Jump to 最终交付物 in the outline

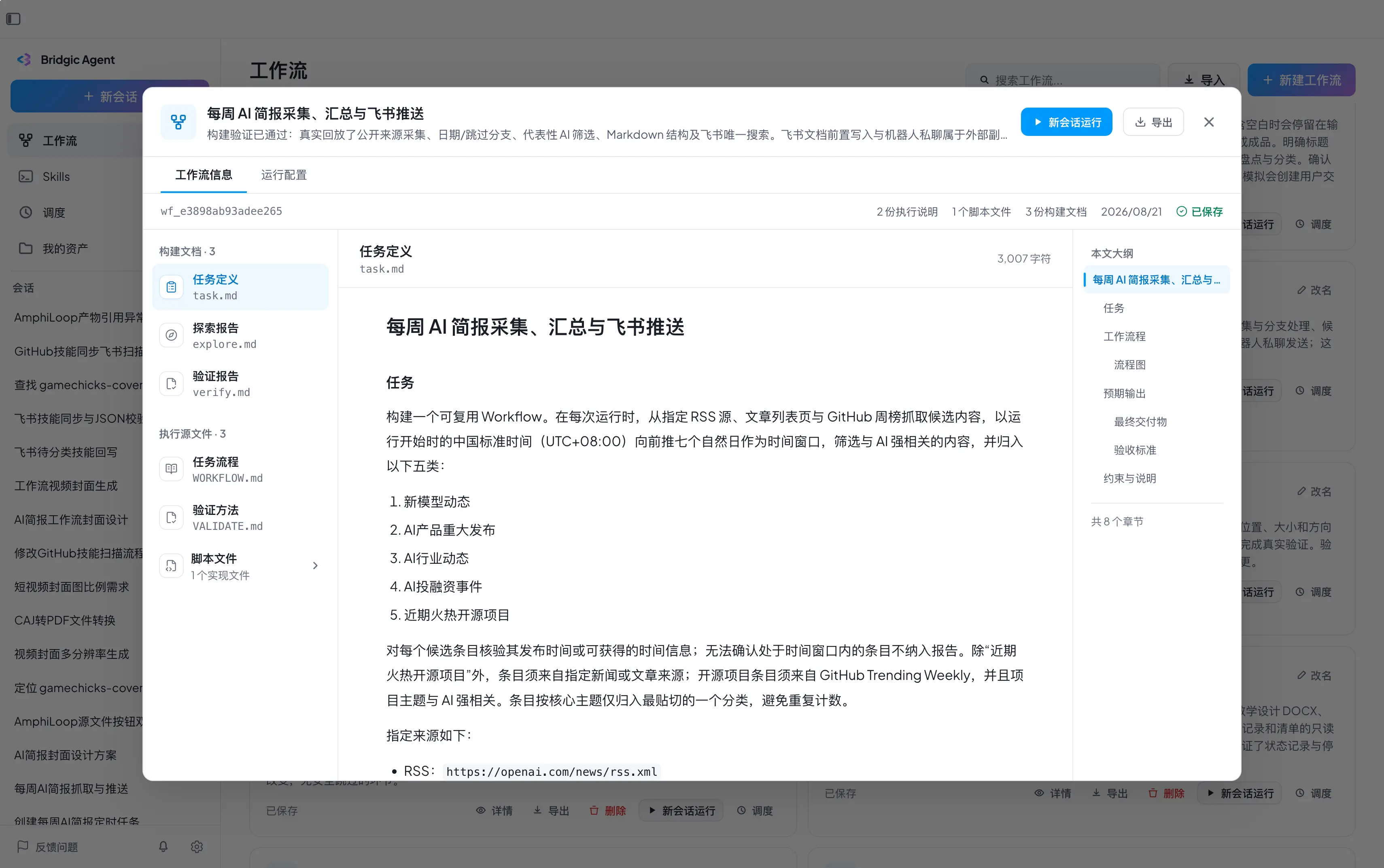pyautogui.click(x=1140, y=421)
